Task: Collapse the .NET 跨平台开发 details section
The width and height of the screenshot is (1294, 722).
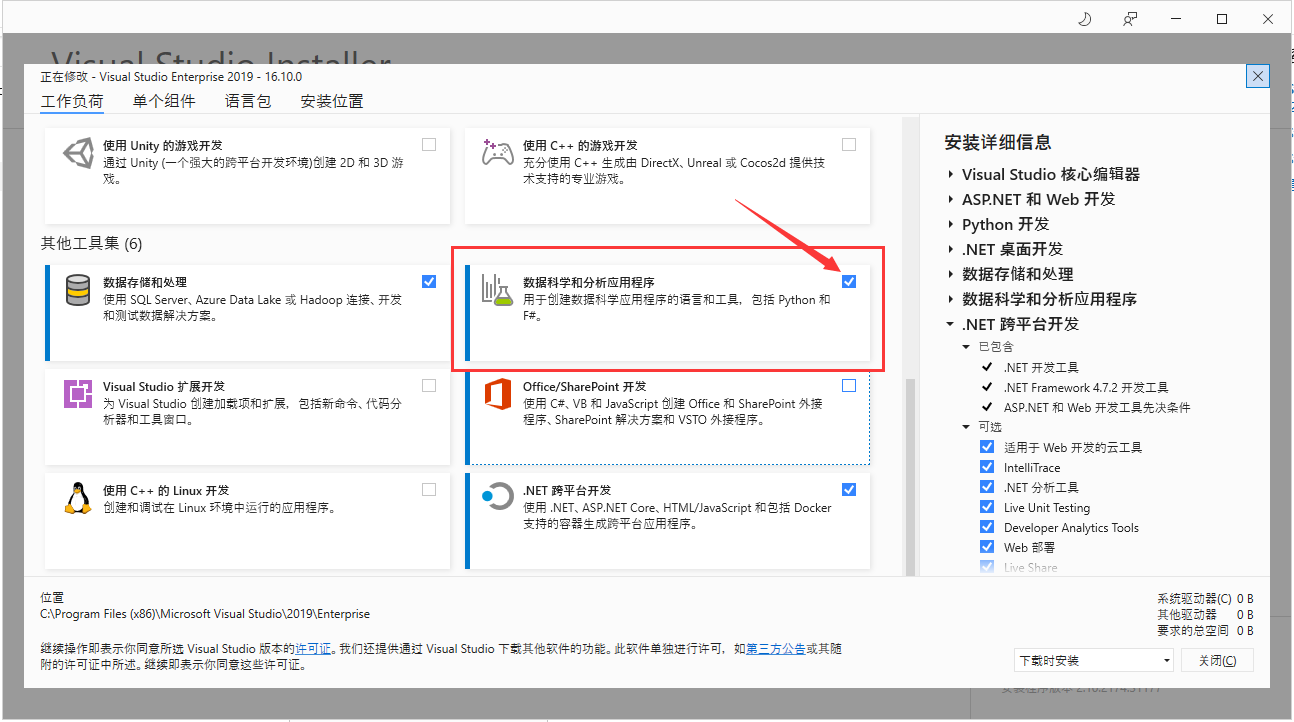Action: pos(950,324)
